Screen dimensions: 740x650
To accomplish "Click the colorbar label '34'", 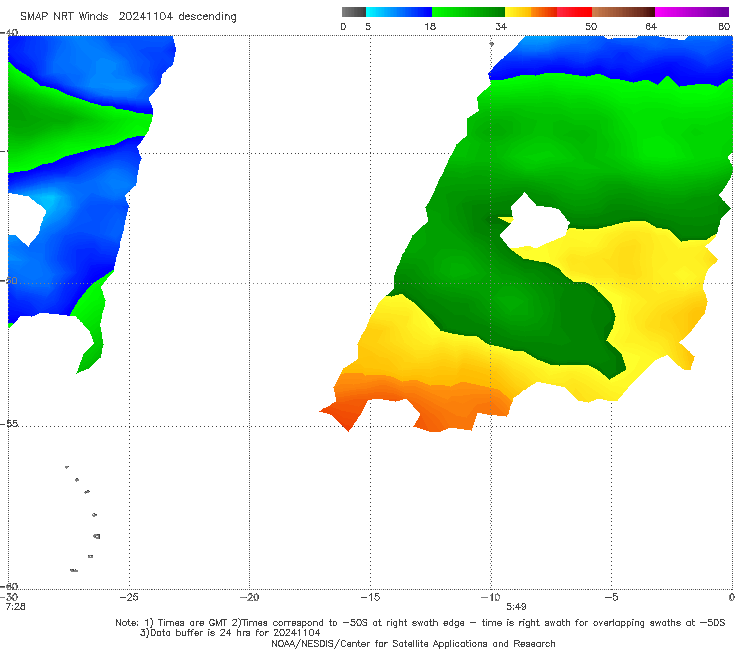I will pyautogui.click(x=501, y=27).
